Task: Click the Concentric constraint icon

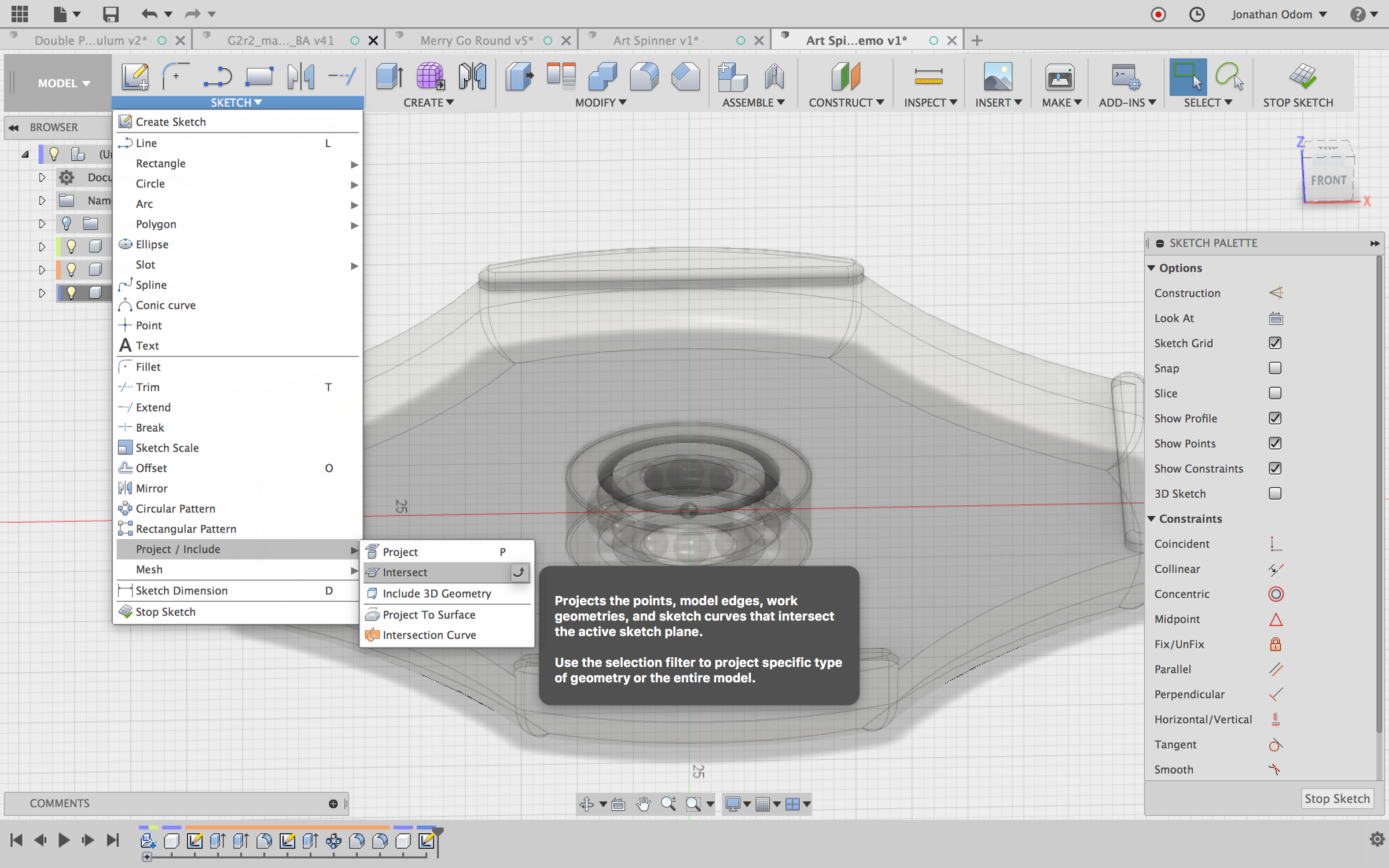Action: pyautogui.click(x=1276, y=594)
